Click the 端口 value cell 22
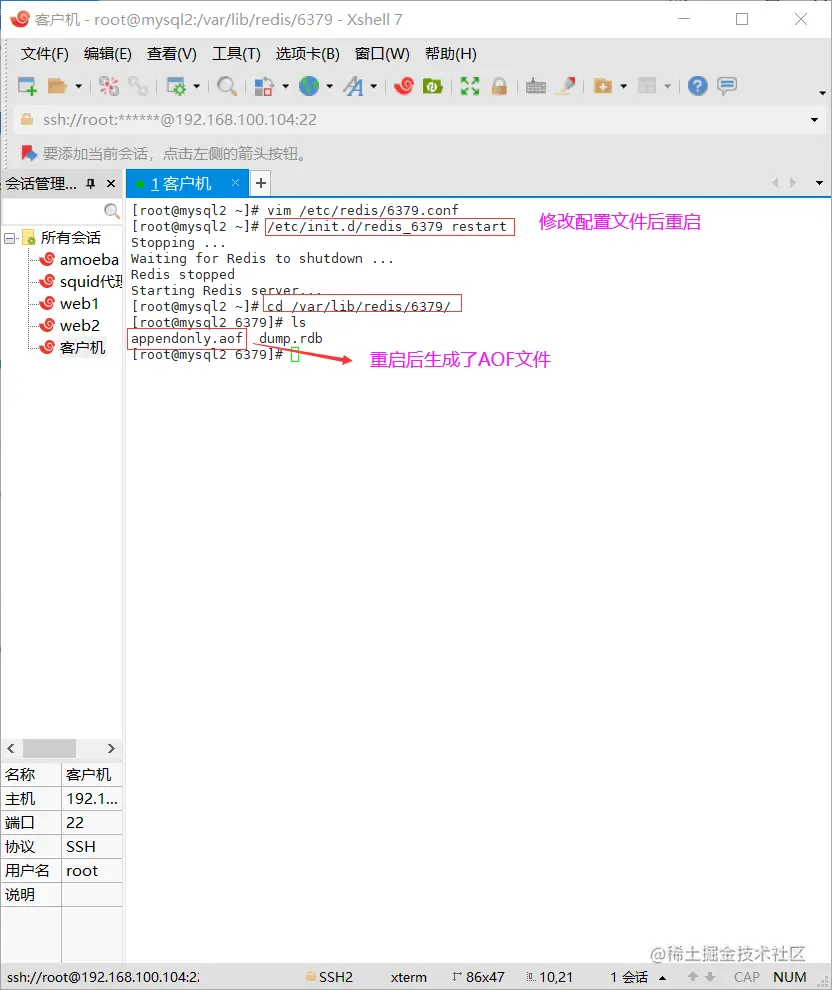This screenshot has height=990, width=832. coord(92,823)
